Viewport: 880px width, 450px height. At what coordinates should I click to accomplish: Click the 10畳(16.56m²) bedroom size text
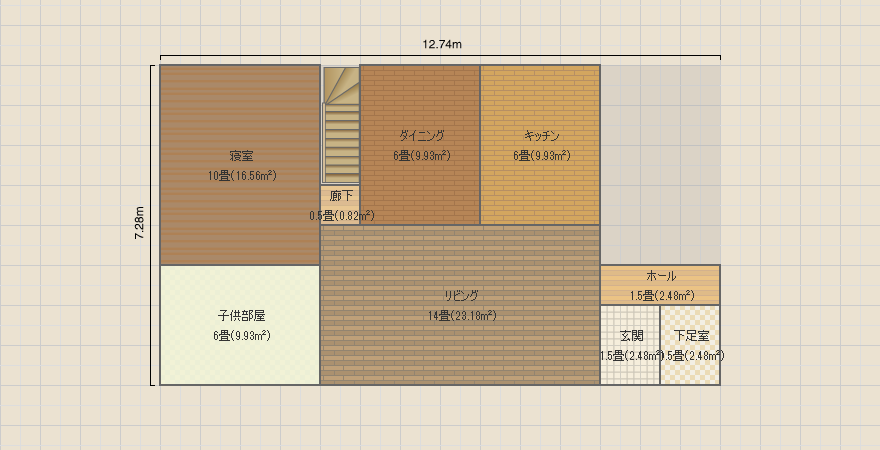coord(242,176)
